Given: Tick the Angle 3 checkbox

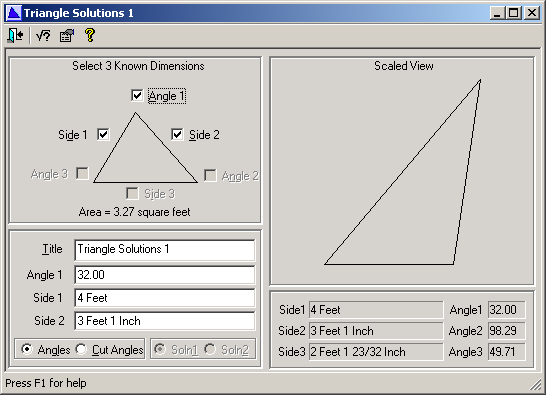Looking at the screenshot, I should 83,173.
